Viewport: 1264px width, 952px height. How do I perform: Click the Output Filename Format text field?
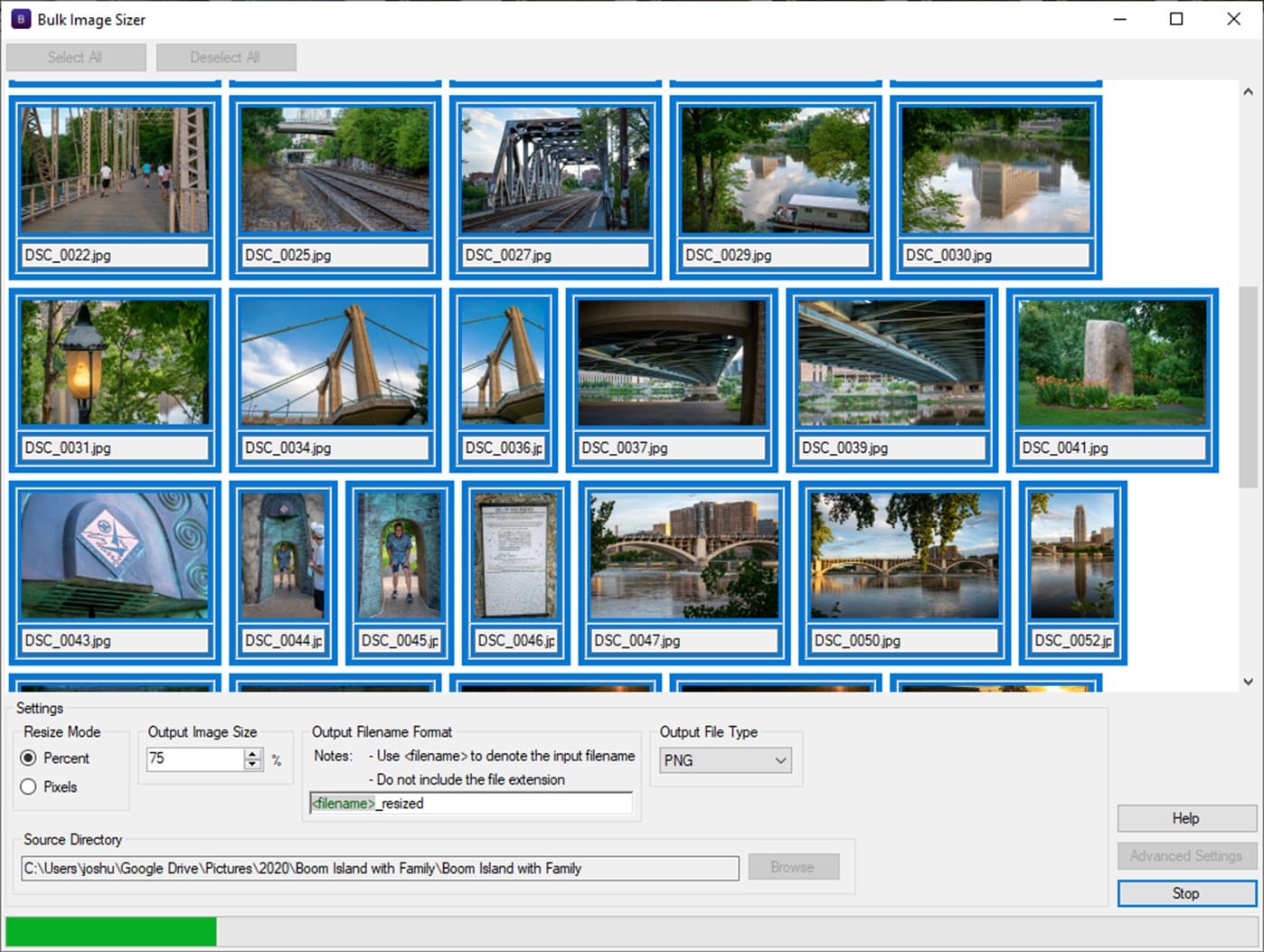coord(506,803)
